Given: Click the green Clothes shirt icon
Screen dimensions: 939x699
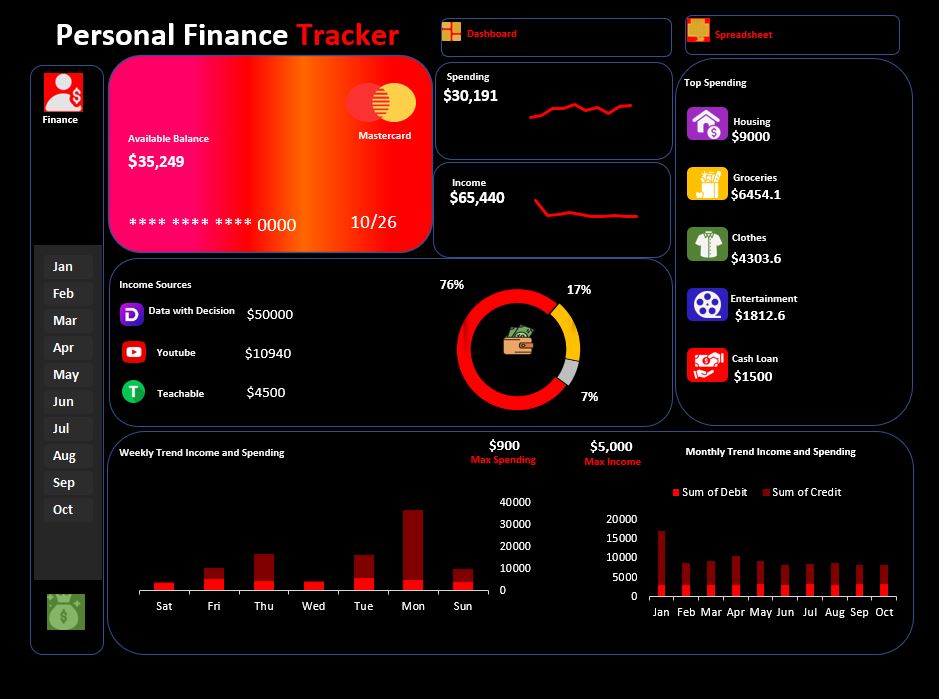Looking at the screenshot, I should pos(707,244).
